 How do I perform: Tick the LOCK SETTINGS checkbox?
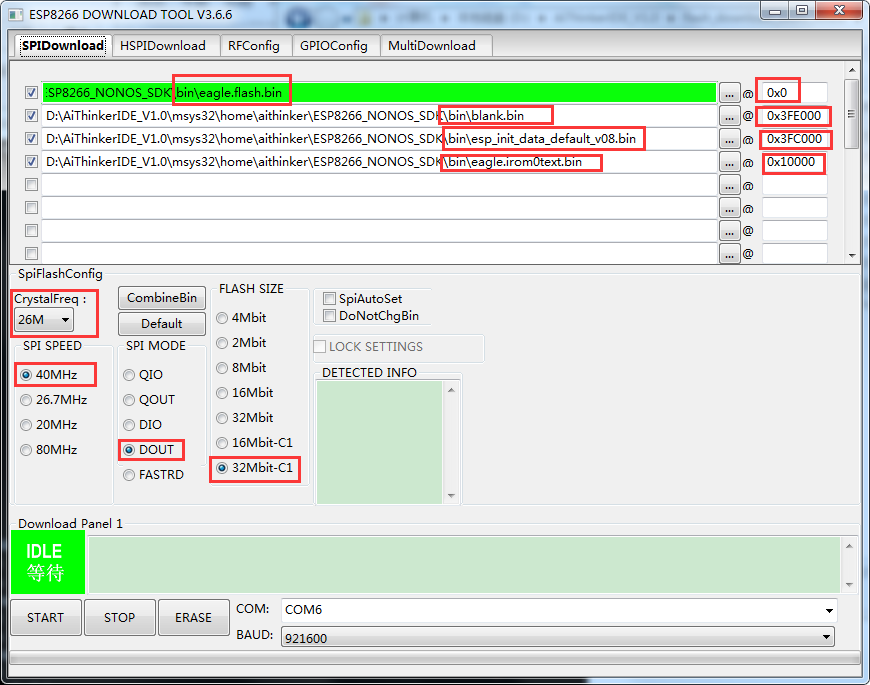coord(320,347)
